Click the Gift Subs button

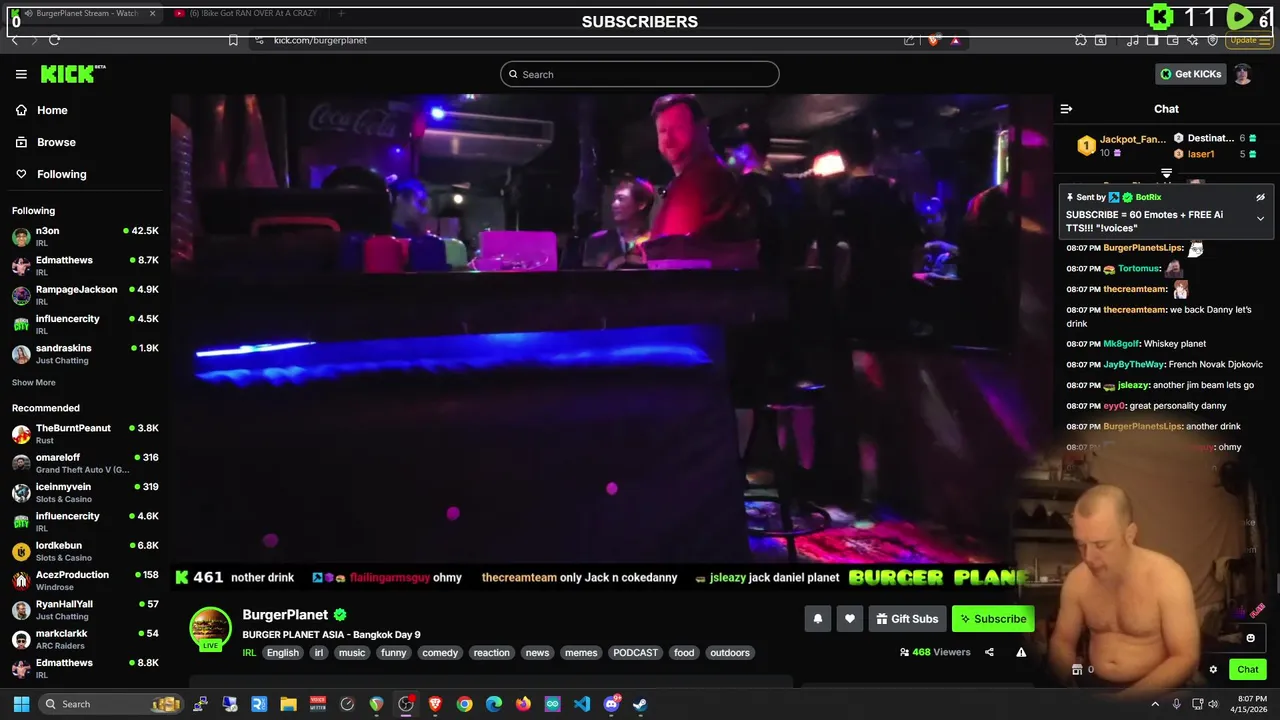point(907,619)
